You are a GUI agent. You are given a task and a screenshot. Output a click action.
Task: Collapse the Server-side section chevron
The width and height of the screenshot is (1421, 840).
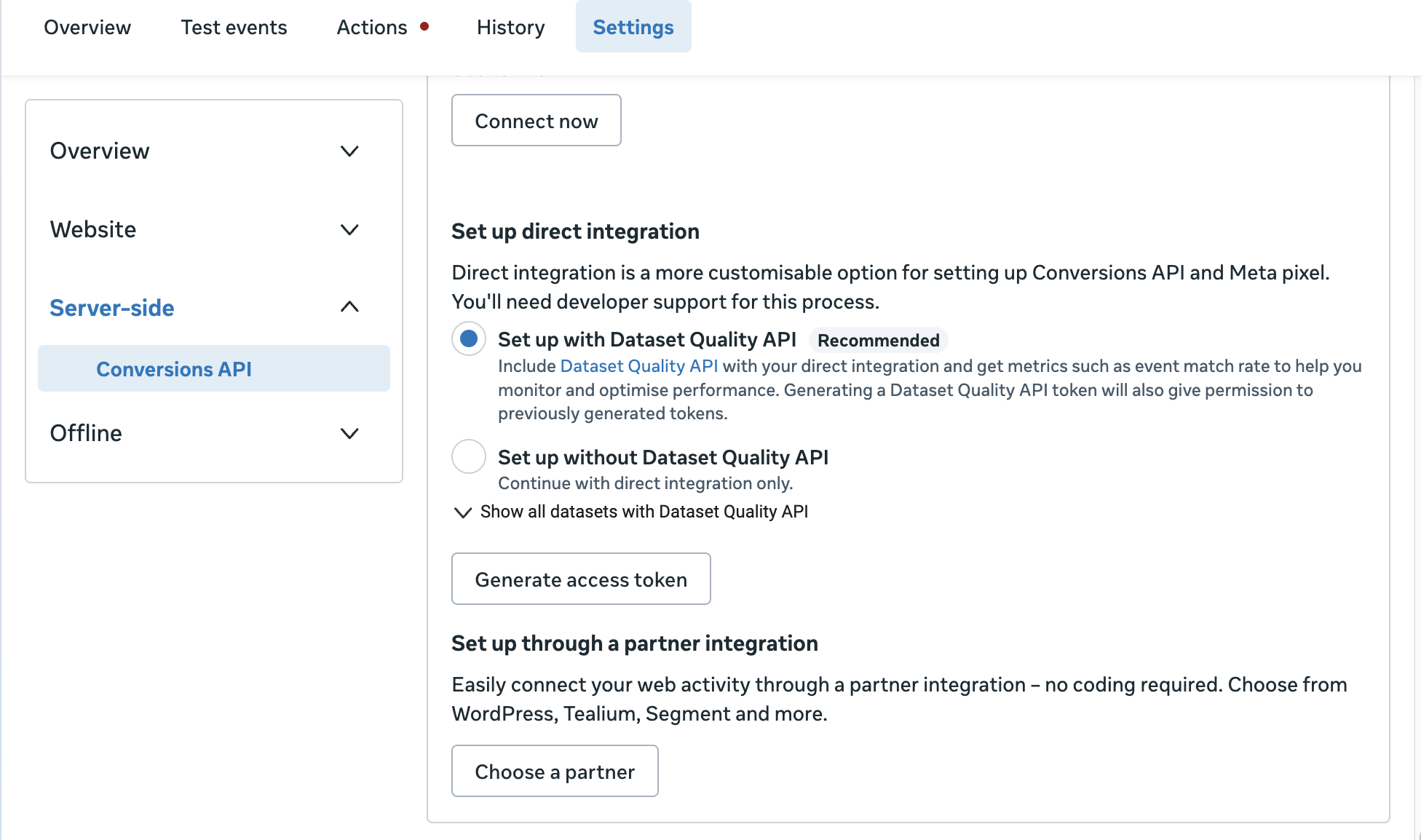[349, 306]
